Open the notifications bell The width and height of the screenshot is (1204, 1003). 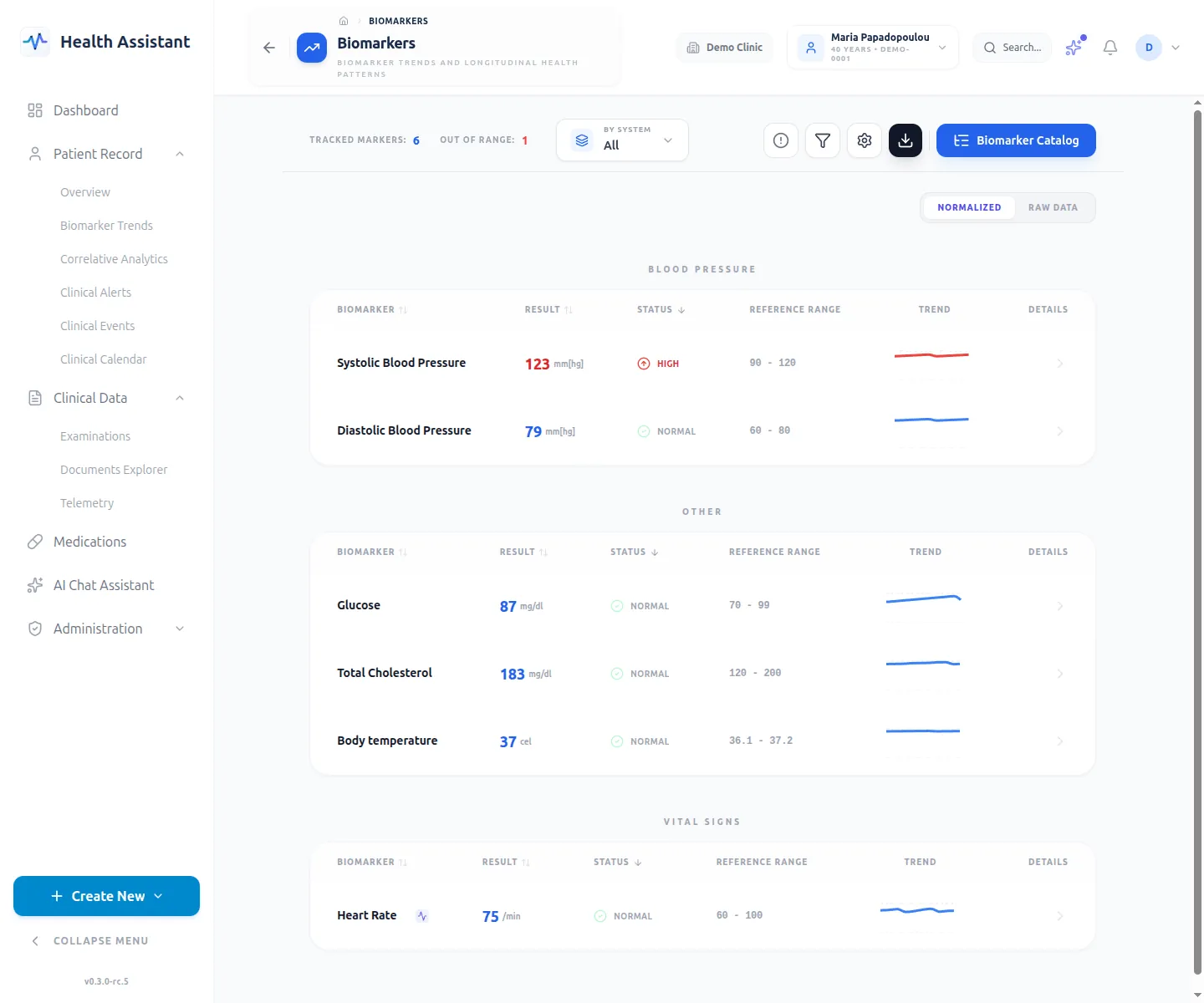click(1110, 48)
